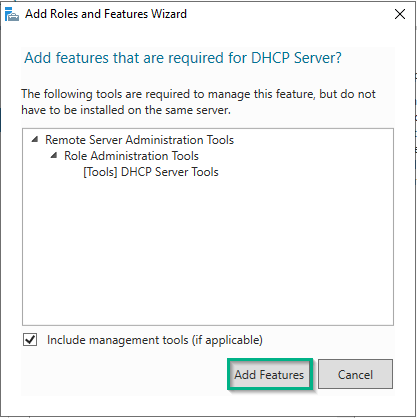Viewport: 417px width, 418px height.
Task: Select Remote Server Administration Tools tree item
Action: click(x=139, y=140)
